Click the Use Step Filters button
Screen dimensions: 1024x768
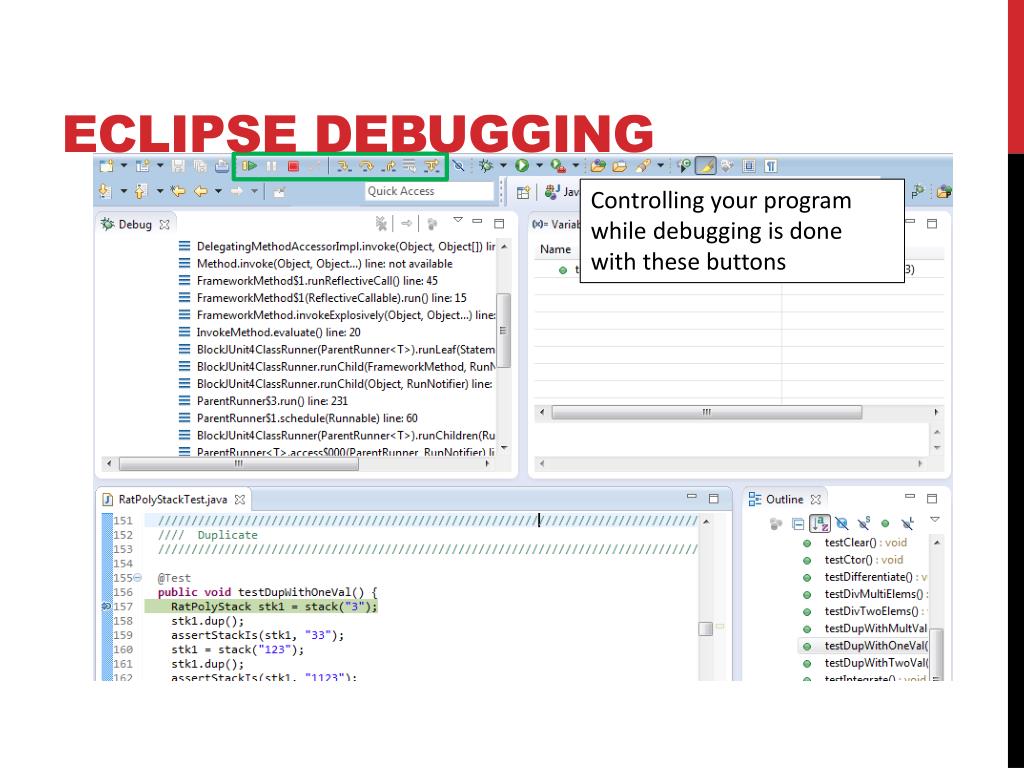(432, 167)
